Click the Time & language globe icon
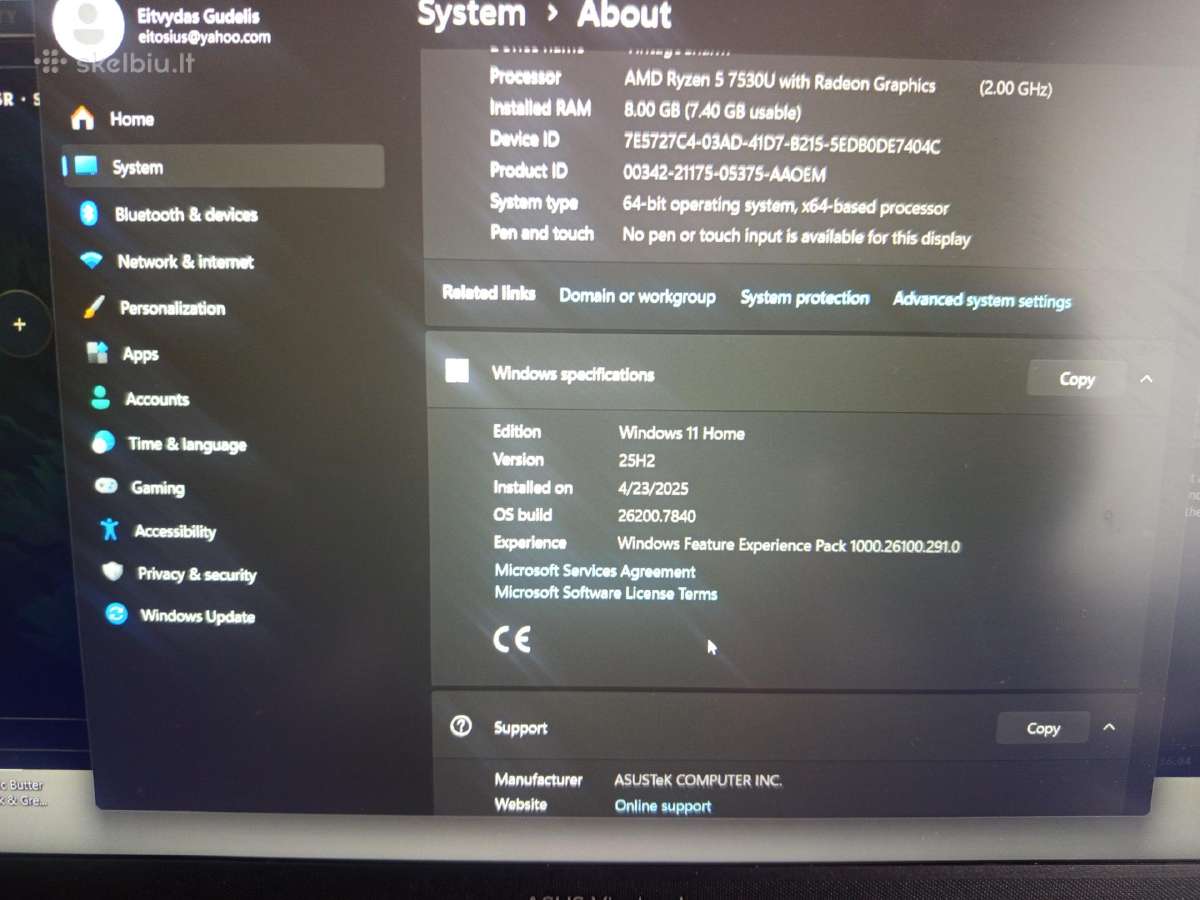The image size is (1200, 900). point(103,443)
